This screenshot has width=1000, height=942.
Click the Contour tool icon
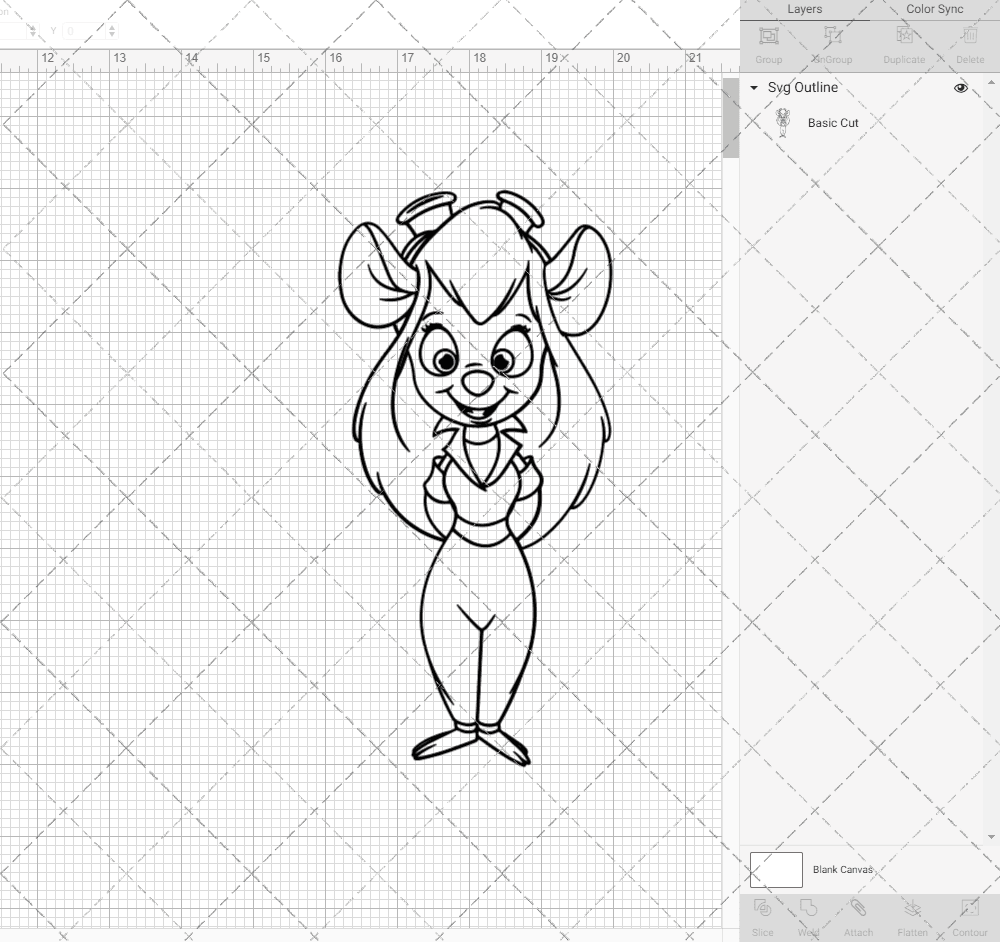click(x=969, y=908)
